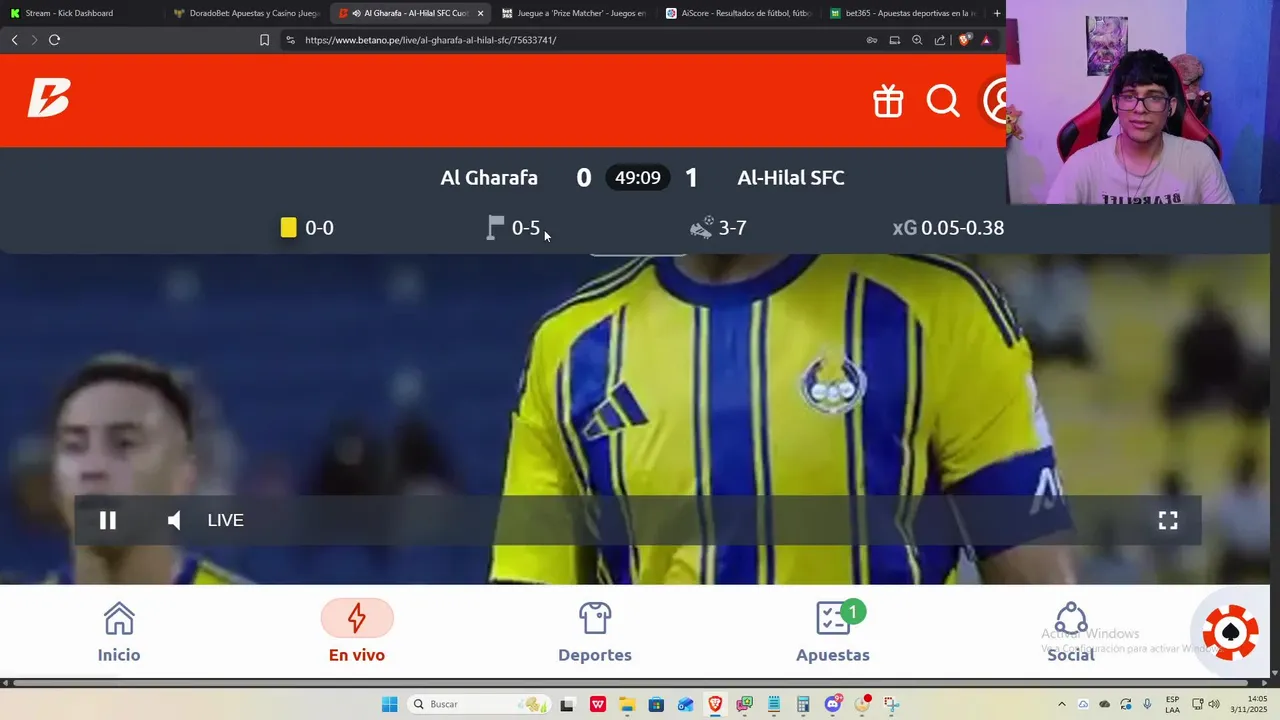Open Apuestas bet slip tab
Viewport: 1280px width, 720px height.
(833, 633)
